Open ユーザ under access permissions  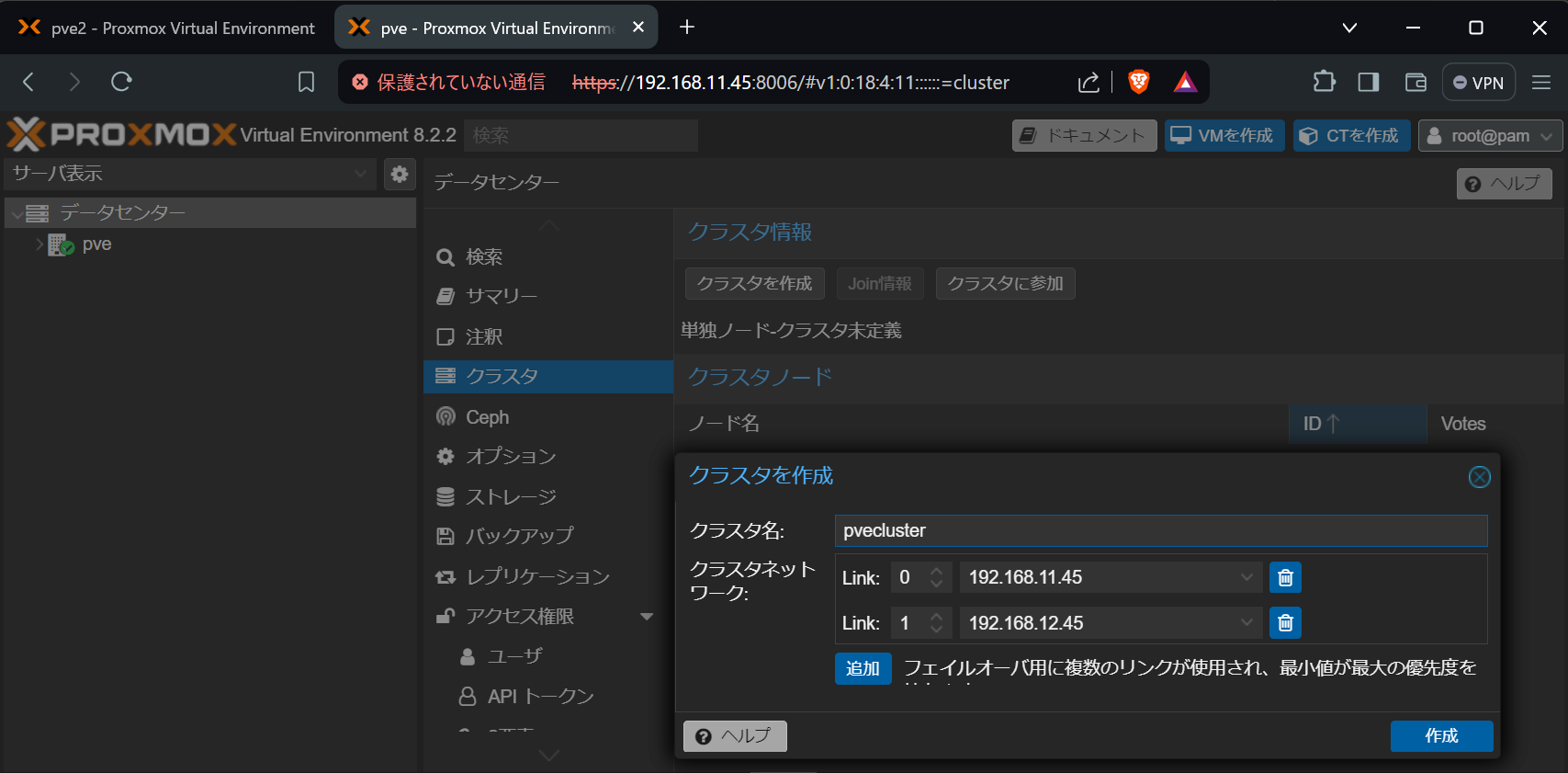click(x=548, y=656)
